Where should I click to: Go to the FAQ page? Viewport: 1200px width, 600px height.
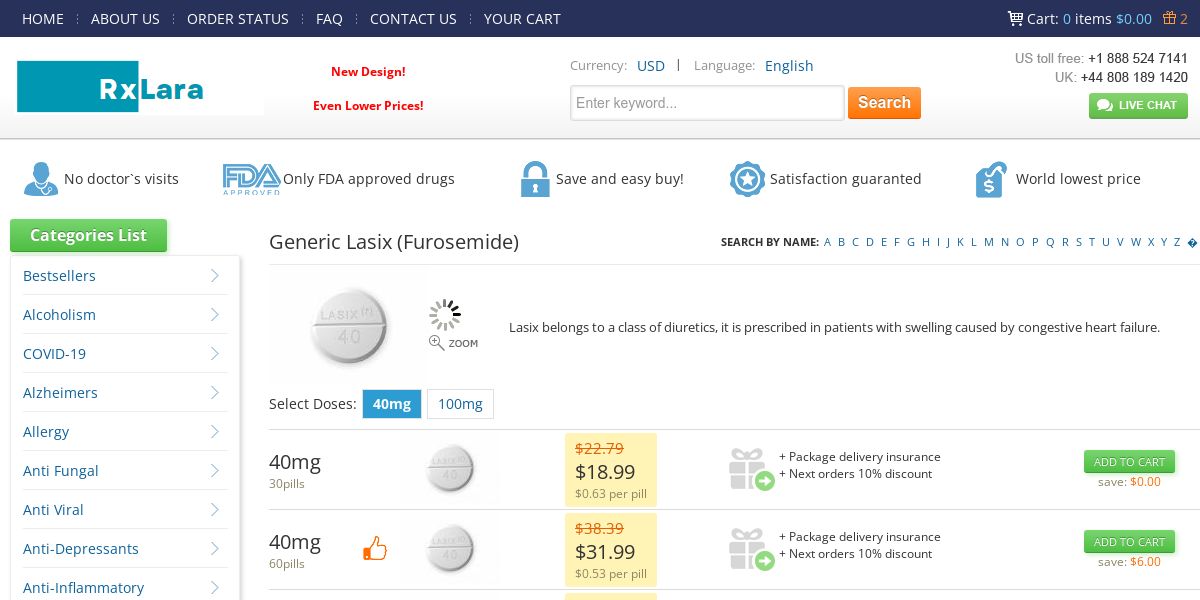329,19
